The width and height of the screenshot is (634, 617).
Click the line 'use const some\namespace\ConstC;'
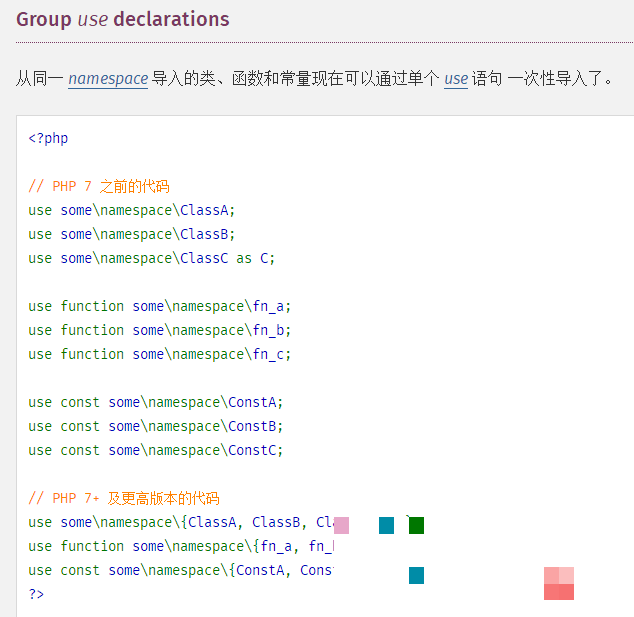[156, 450]
